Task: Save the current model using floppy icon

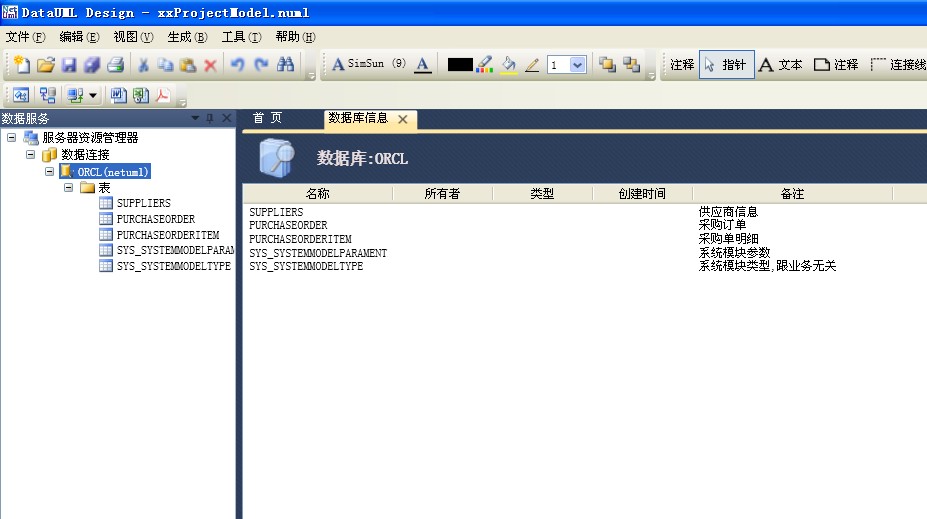Action: [x=69, y=64]
